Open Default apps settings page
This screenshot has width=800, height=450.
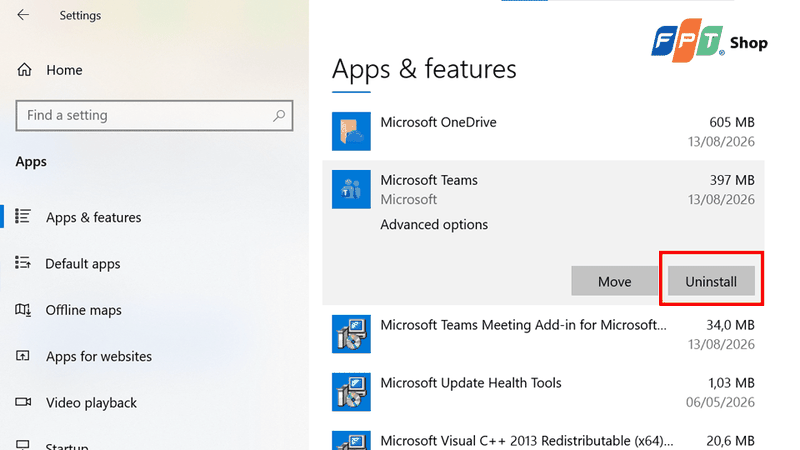click(x=83, y=264)
